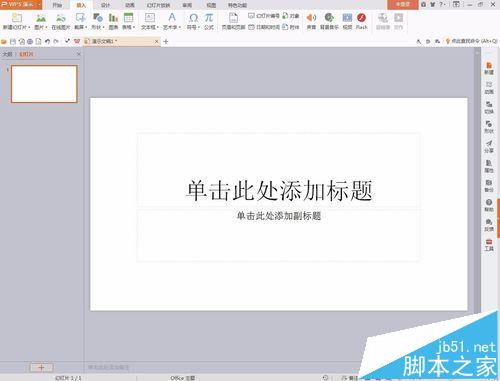Insert a table with the 表格 icon
Screen dimensions: 500x381
point(128,17)
